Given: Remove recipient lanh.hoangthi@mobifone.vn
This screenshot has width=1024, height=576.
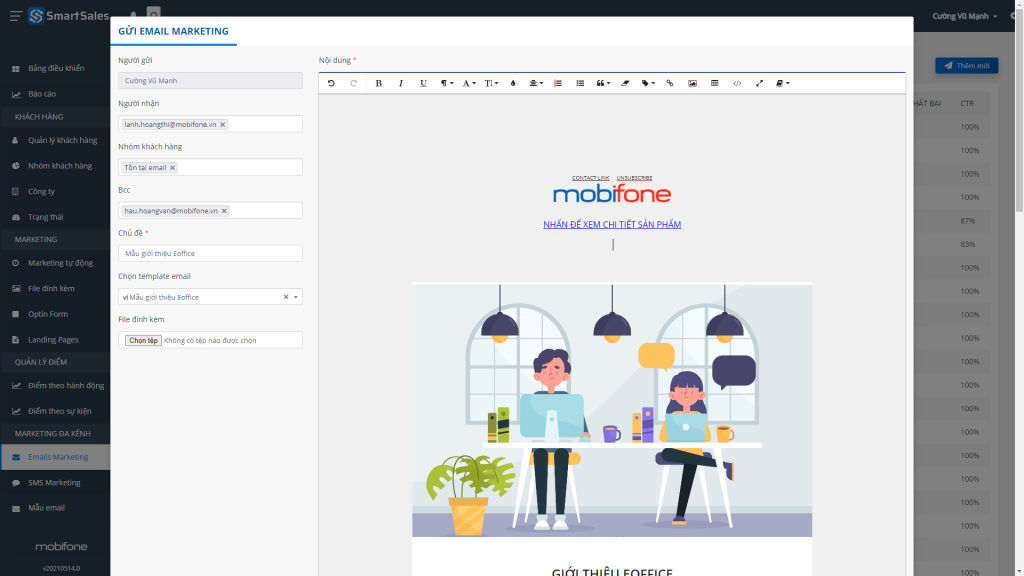Looking at the screenshot, I should coord(223,124).
